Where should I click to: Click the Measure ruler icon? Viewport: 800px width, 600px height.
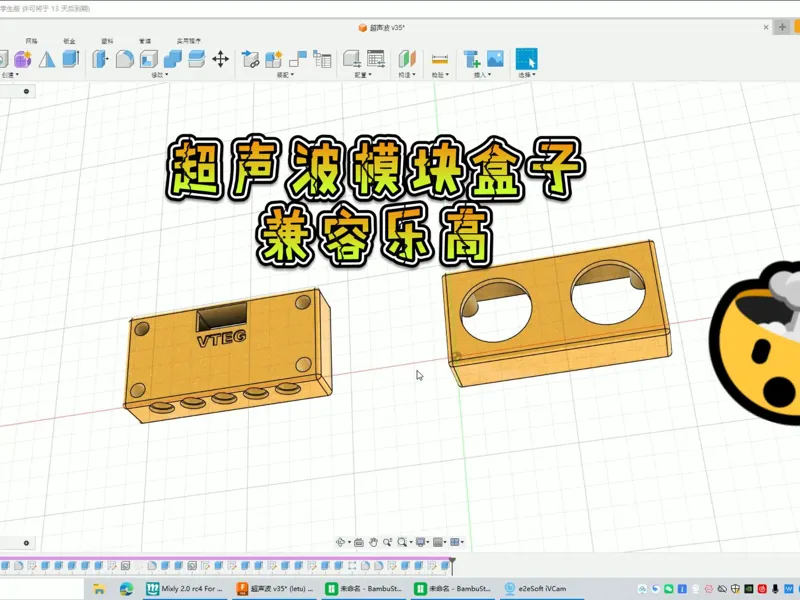click(x=439, y=59)
